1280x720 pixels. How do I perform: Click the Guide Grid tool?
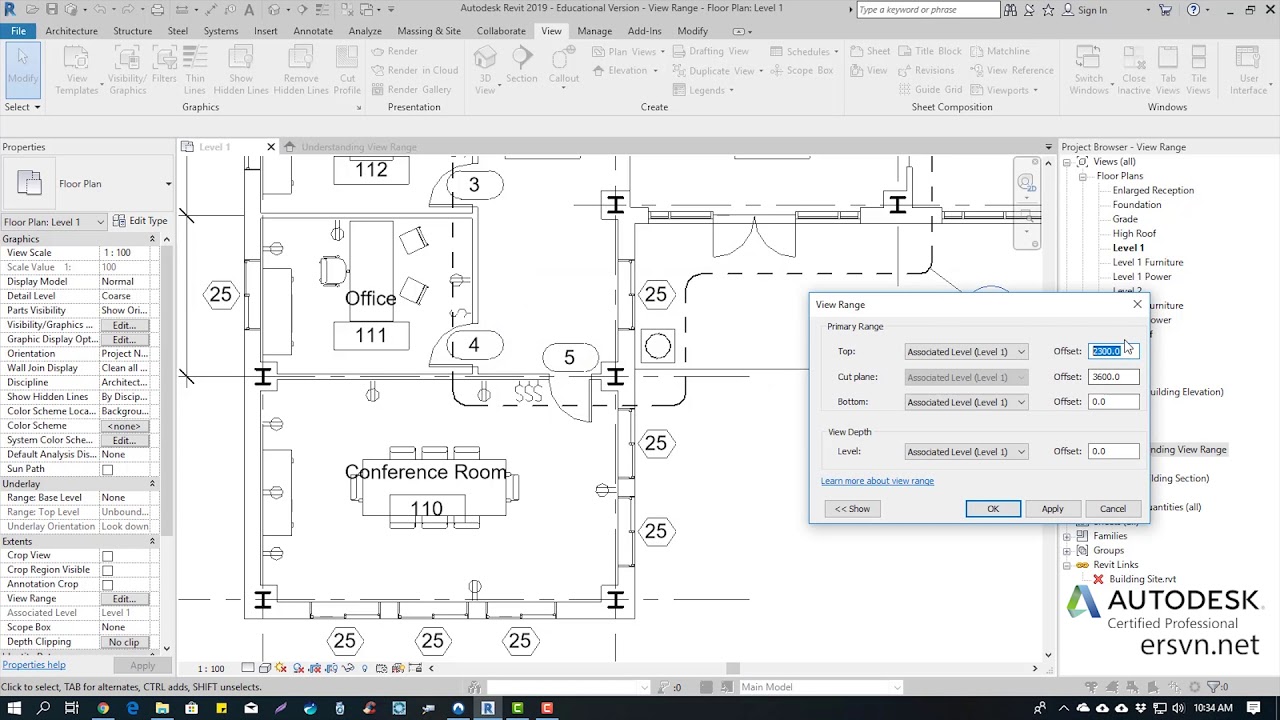click(930, 89)
